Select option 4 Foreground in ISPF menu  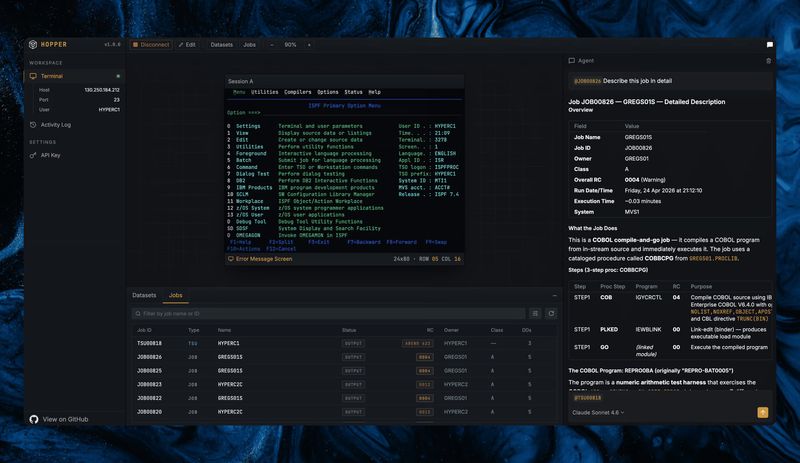(247, 153)
